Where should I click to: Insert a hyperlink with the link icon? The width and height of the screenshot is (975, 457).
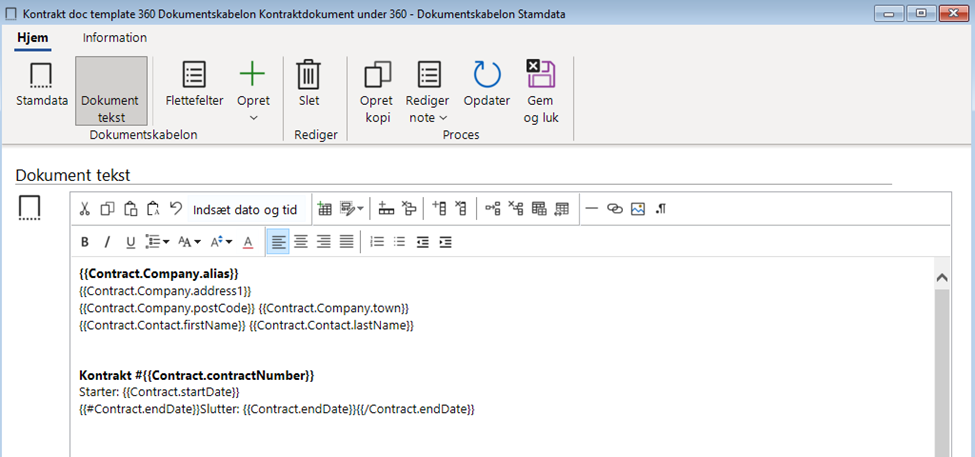coord(615,209)
